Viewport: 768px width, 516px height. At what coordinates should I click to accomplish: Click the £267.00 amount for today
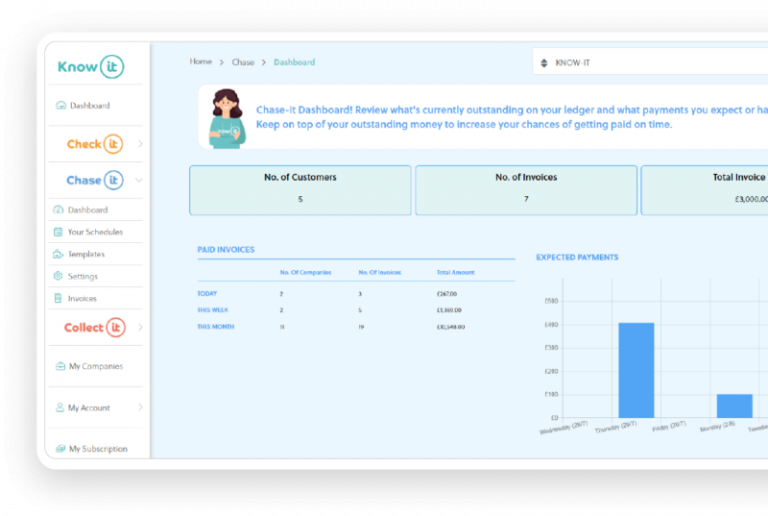point(447,294)
